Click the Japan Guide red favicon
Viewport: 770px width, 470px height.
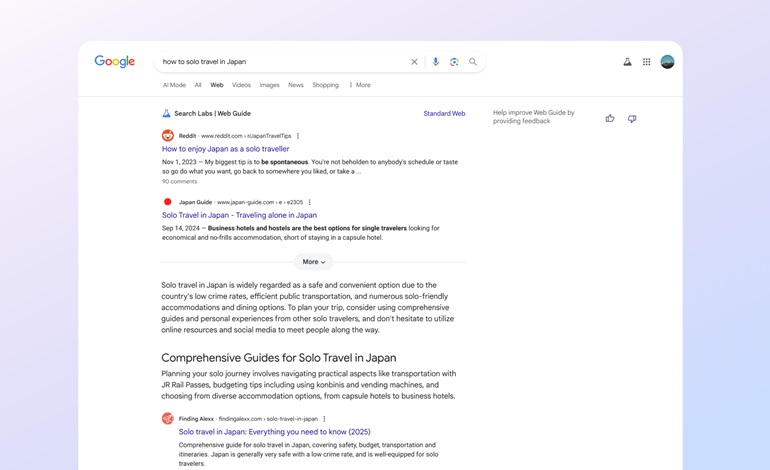pos(167,202)
